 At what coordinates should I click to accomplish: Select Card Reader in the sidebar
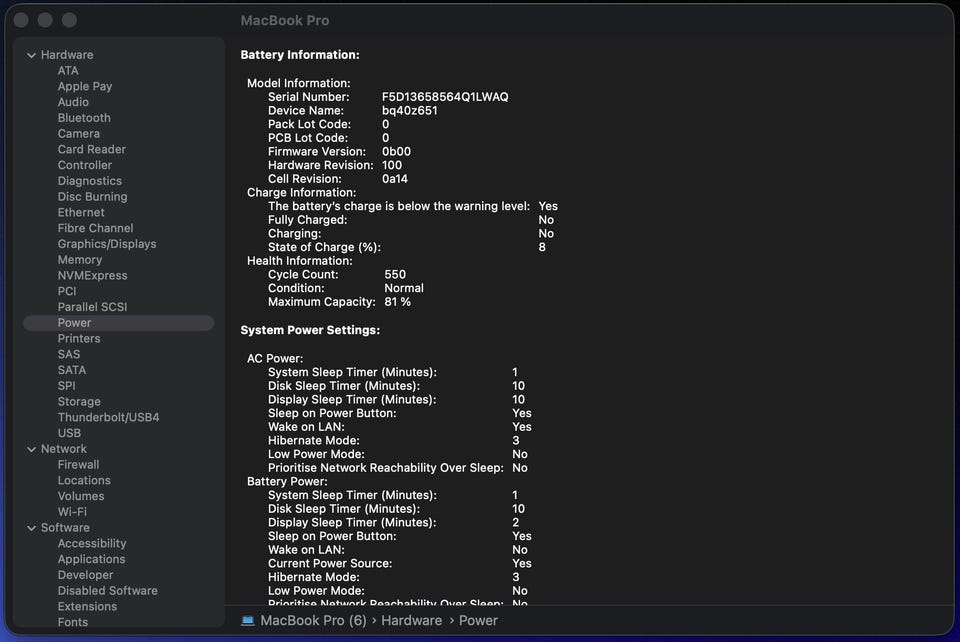(x=91, y=149)
